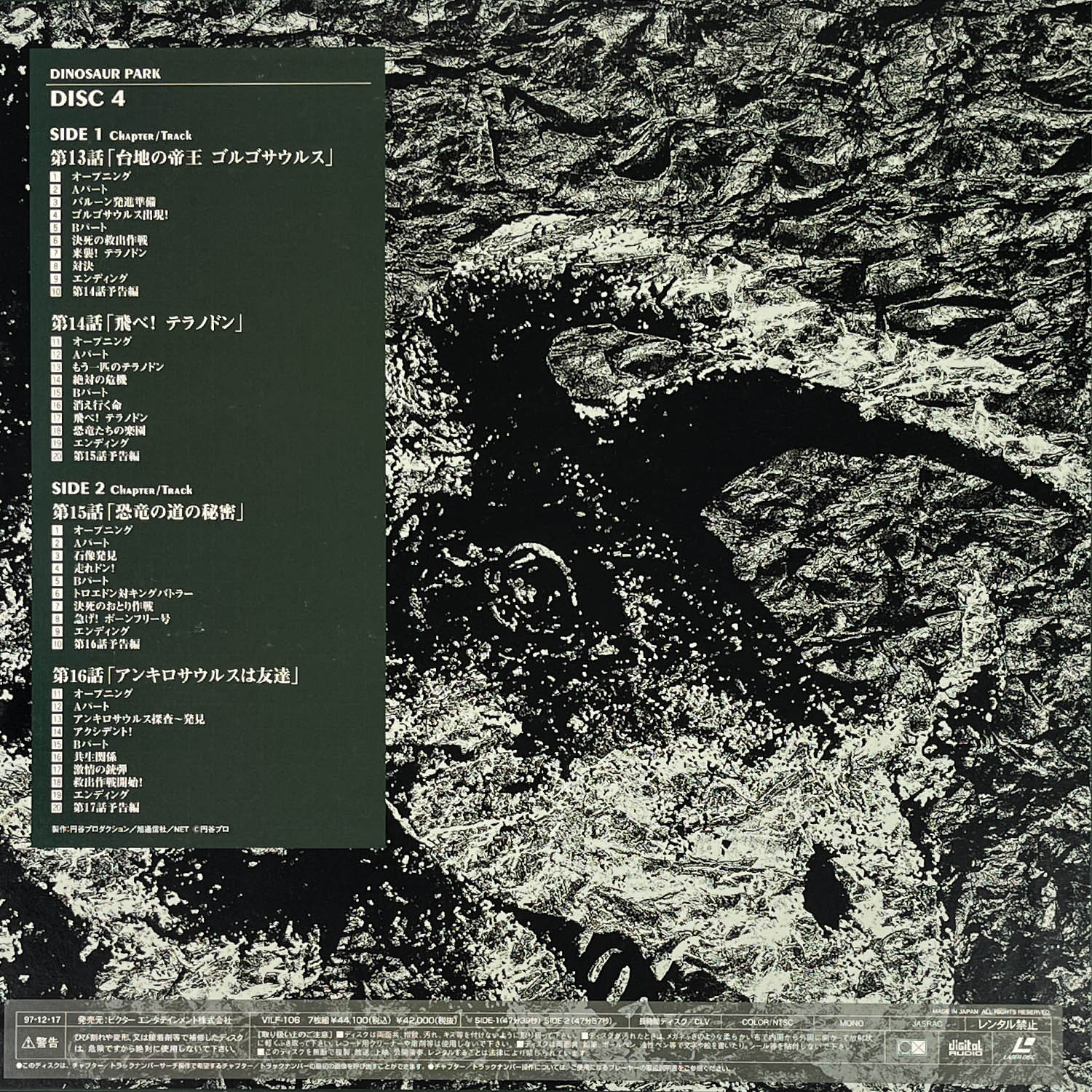Click track 17 '飛べ! テラノドン' on Side 1

(x=110, y=418)
